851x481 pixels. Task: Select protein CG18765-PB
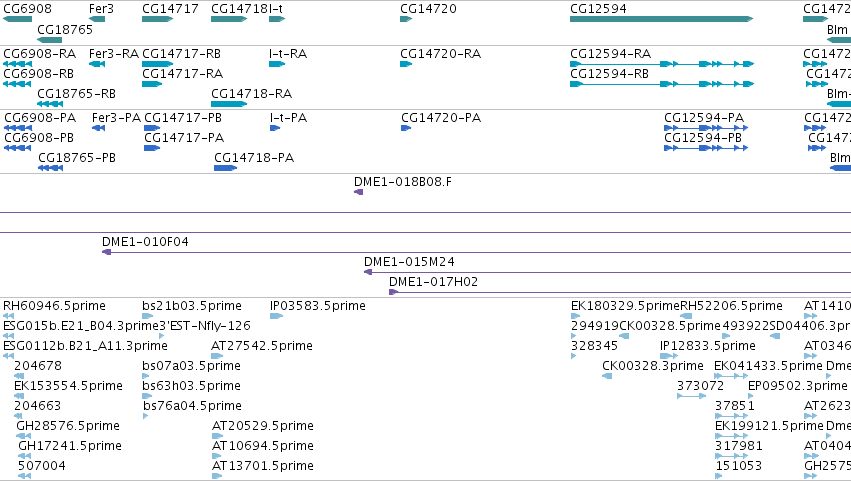coord(77,158)
